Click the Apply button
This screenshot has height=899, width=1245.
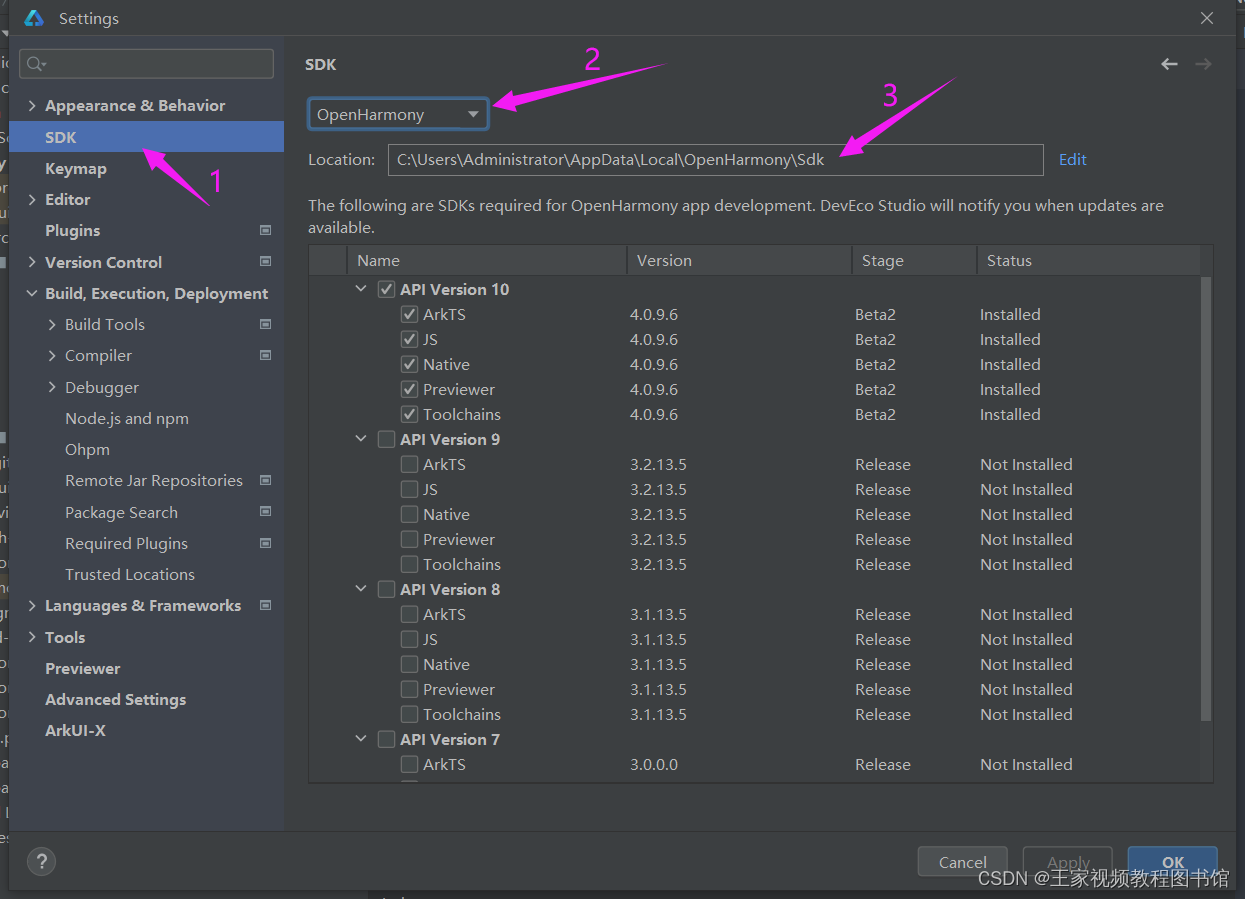[x=1068, y=862]
